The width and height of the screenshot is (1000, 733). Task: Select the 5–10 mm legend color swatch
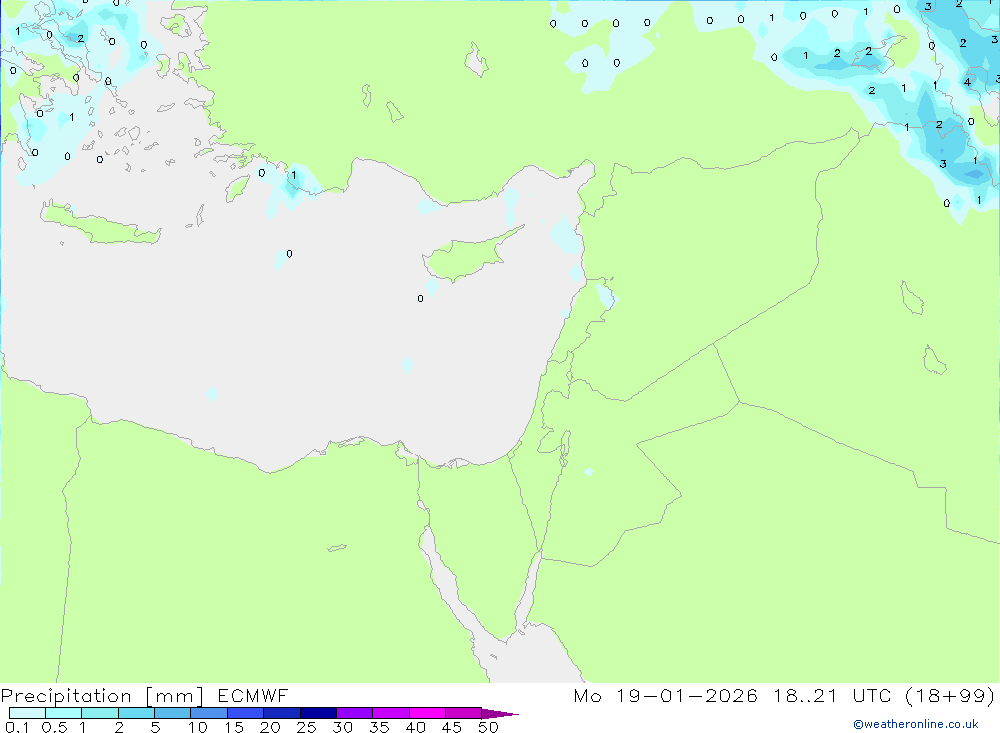tap(172, 713)
